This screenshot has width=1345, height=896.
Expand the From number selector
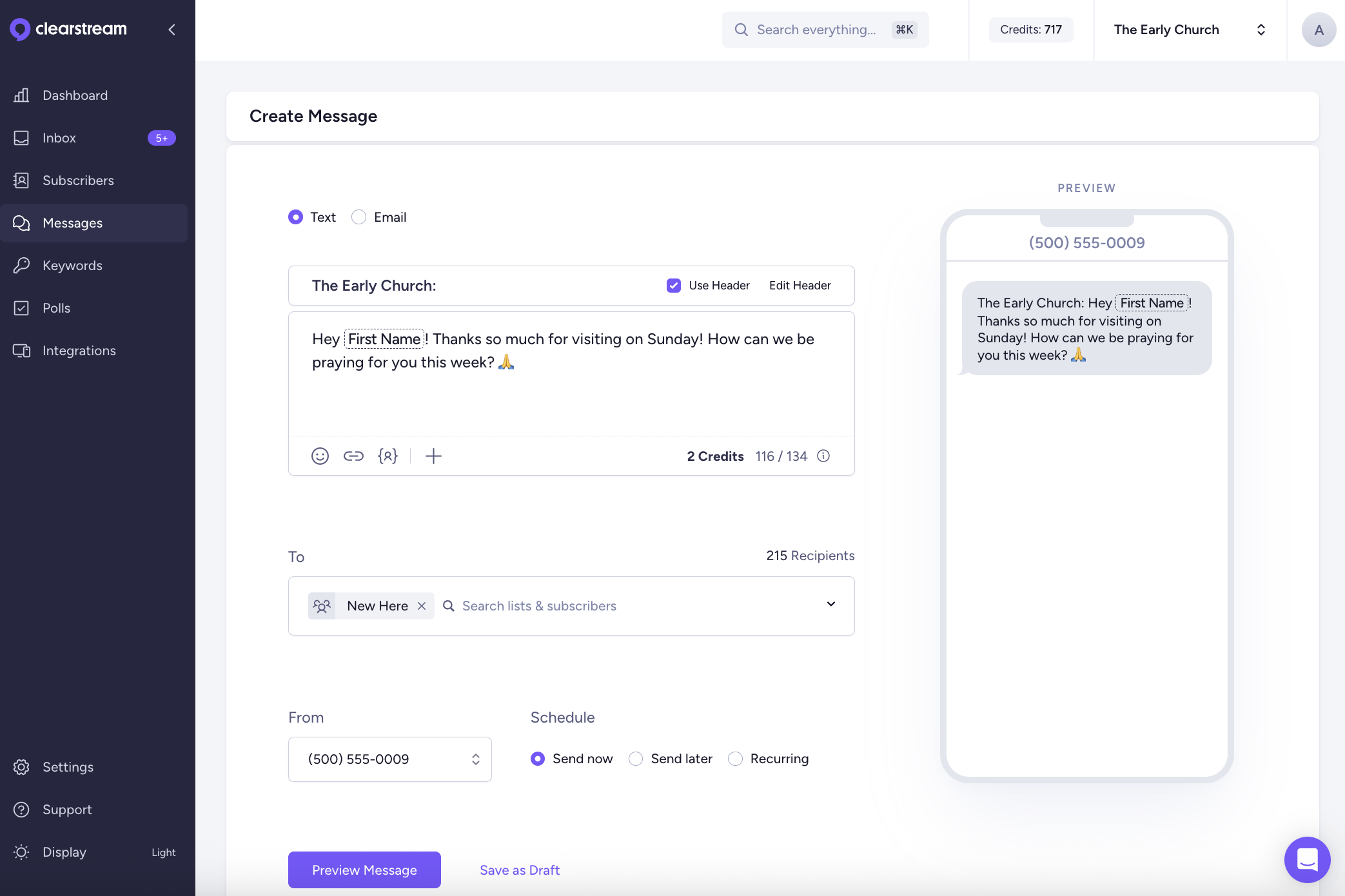point(476,759)
